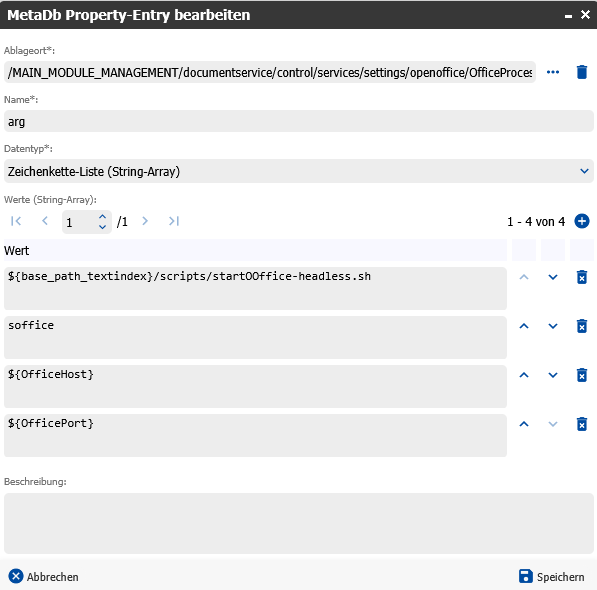Click the Speichern button
Viewport: 597px width, 590px height.
(x=551, y=576)
